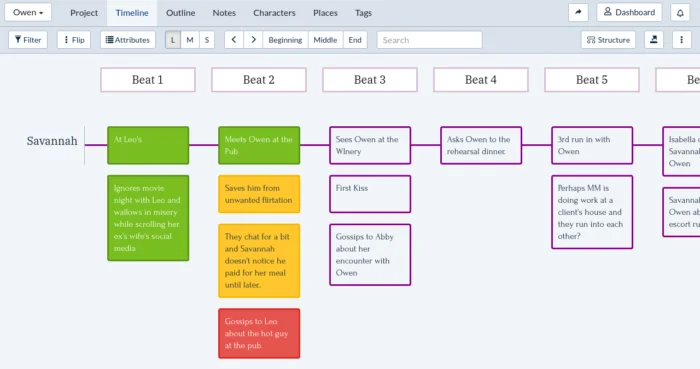Expand the Owen book dropdown
The height and width of the screenshot is (369, 700).
click(28, 12)
